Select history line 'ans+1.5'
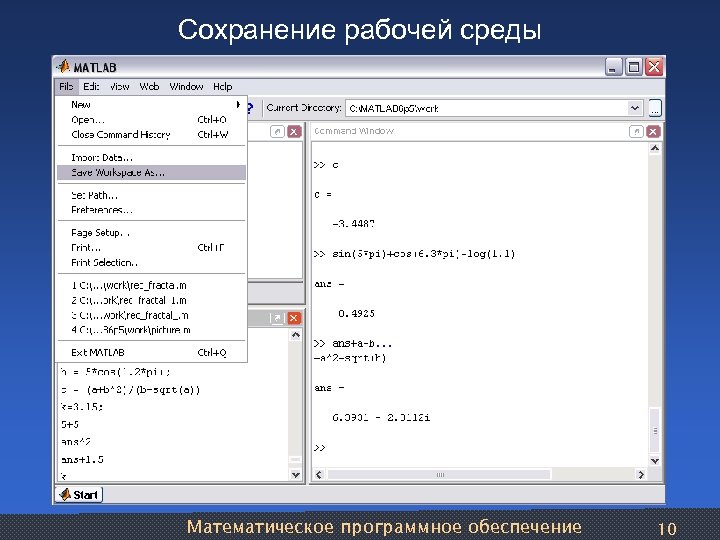The width and height of the screenshot is (720, 540). click(x=82, y=459)
